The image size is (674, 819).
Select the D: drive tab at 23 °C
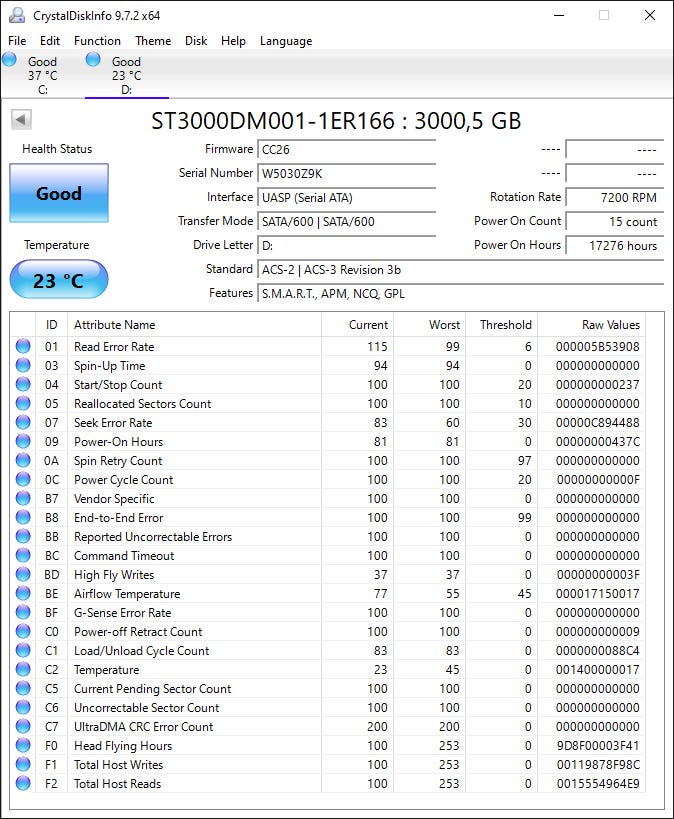tap(126, 75)
